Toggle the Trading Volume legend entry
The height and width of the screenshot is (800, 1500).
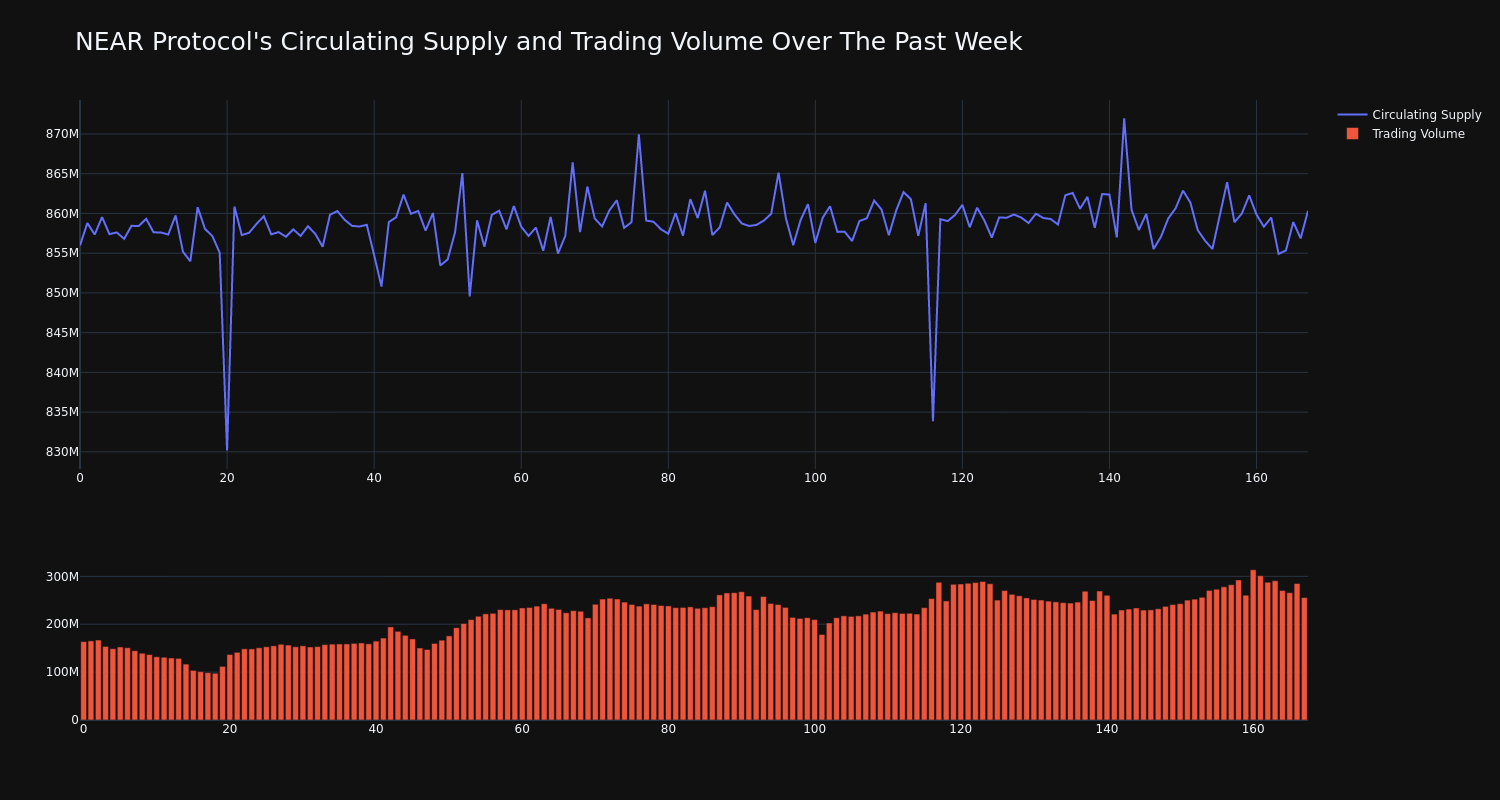click(x=1409, y=134)
